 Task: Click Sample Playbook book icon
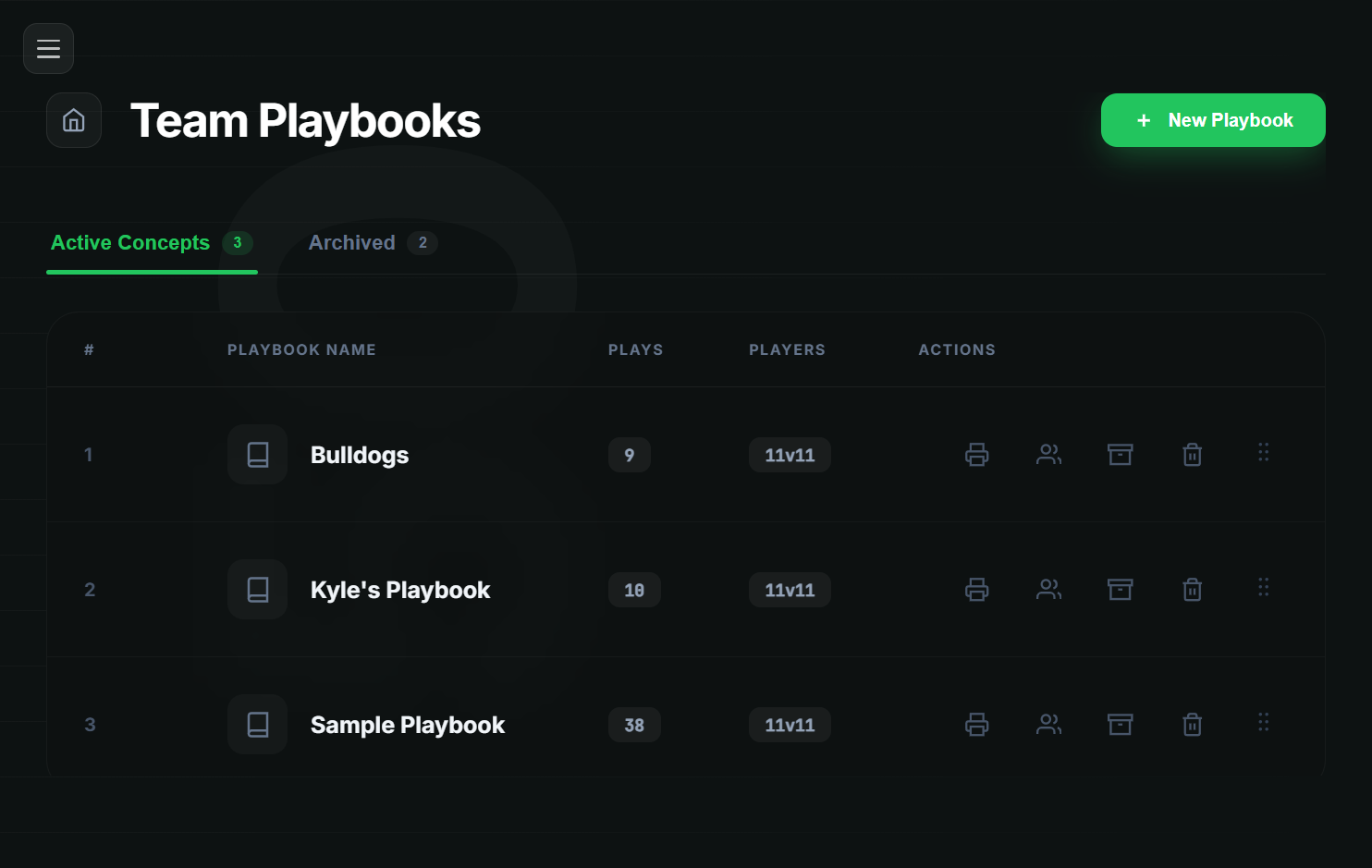(258, 724)
